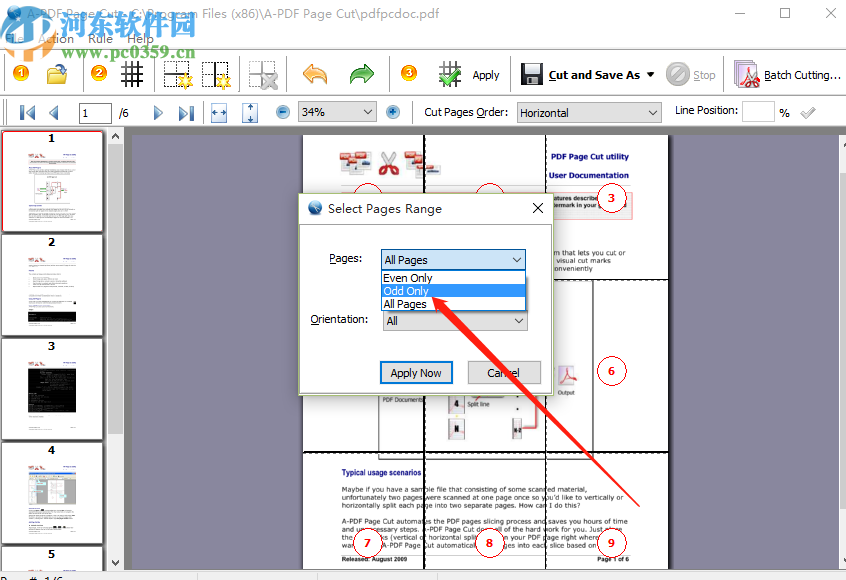Viewport: 846px width, 580px height.
Task: Click the Stop button on the toolbar
Action: pyautogui.click(x=692, y=74)
